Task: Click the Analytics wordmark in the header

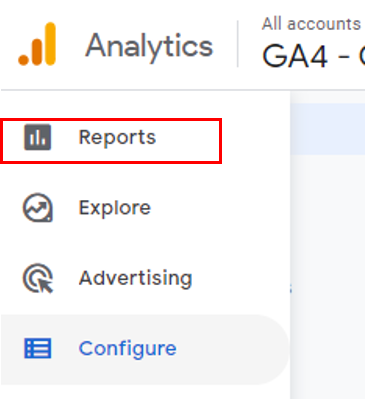Action: click(x=149, y=47)
